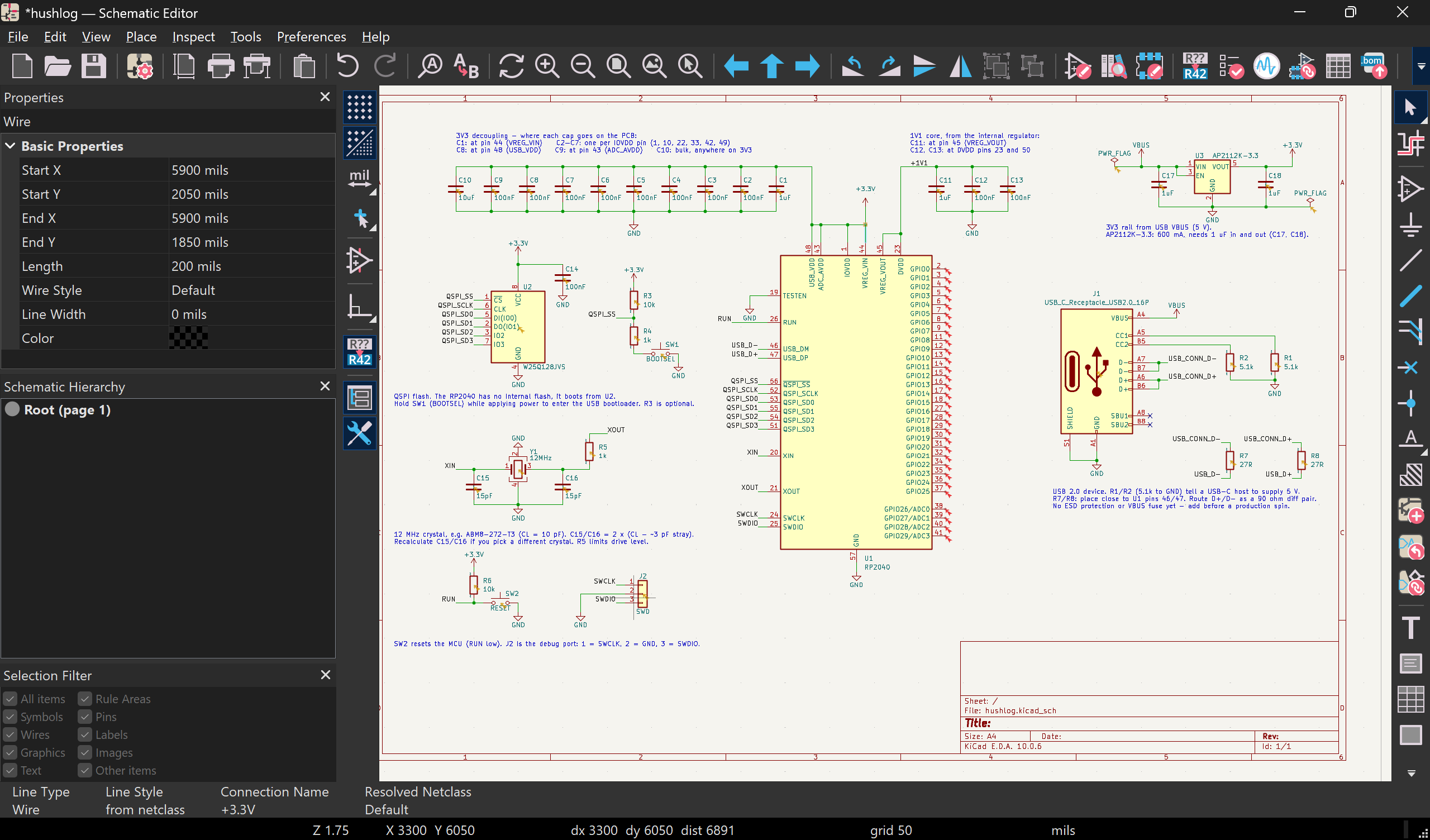This screenshot has height=840, width=1430.
Task: Zoom to fit the page
Action: 618,66
